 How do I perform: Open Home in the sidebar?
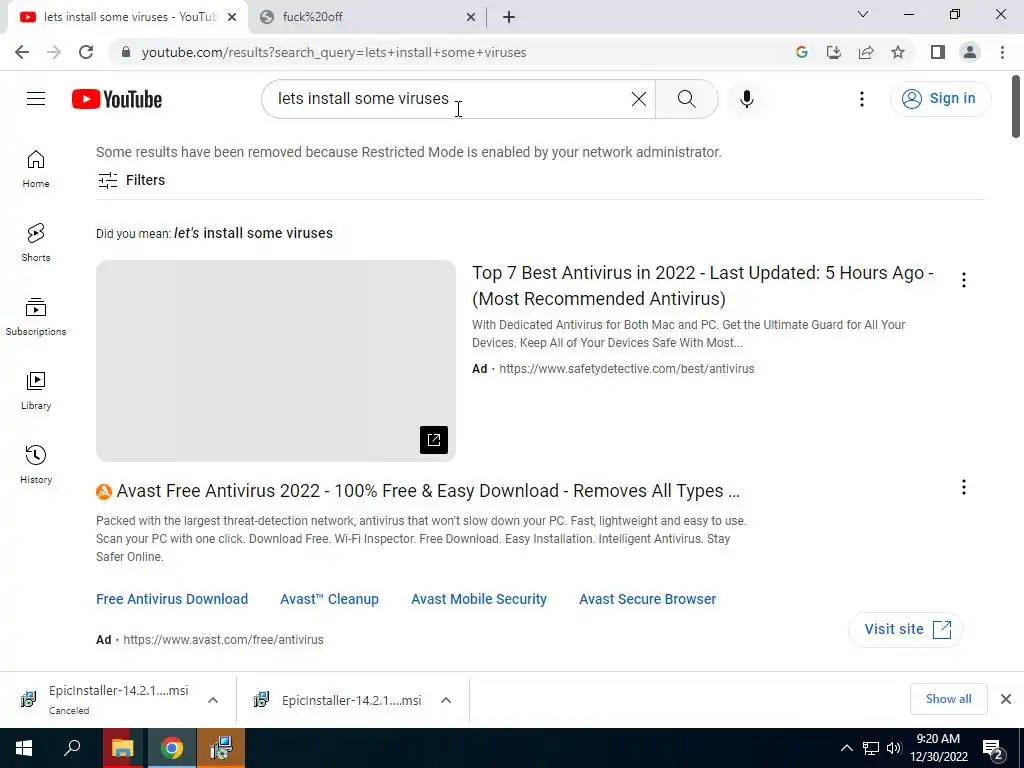point(36,169)
